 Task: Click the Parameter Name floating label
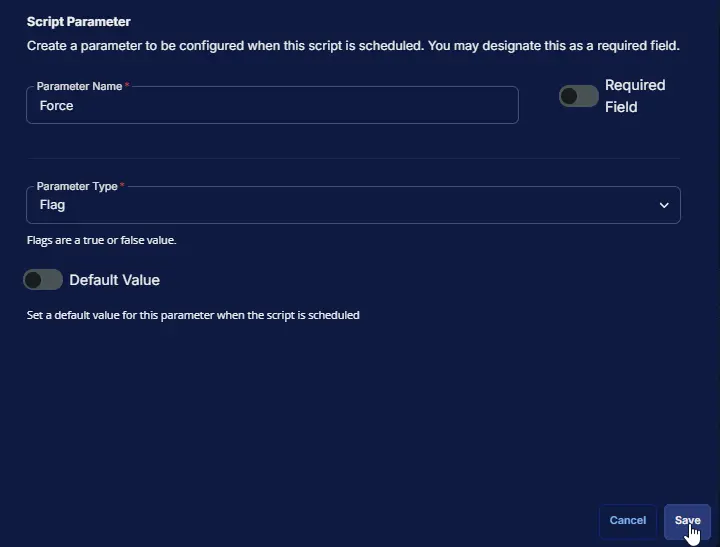[79, 87]
